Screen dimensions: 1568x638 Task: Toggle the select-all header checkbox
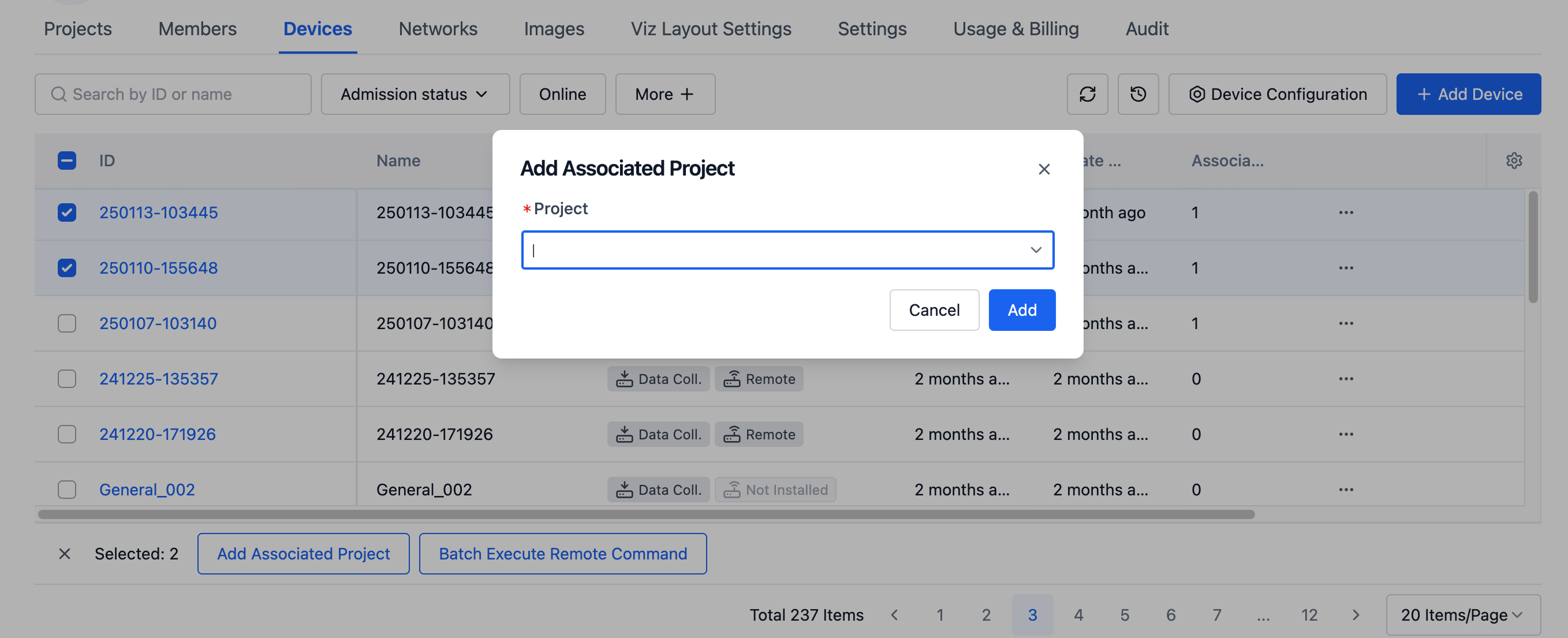(x=67, y=161)
